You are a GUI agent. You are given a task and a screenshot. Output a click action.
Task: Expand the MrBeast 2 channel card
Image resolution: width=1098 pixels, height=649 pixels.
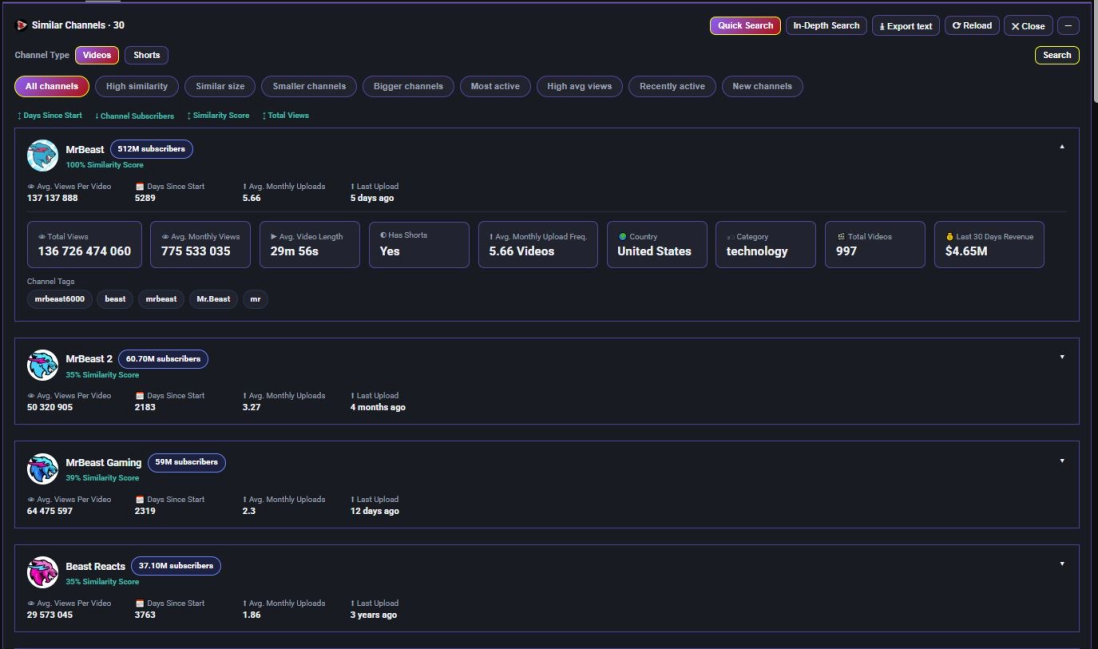[x=1062, y=357]
